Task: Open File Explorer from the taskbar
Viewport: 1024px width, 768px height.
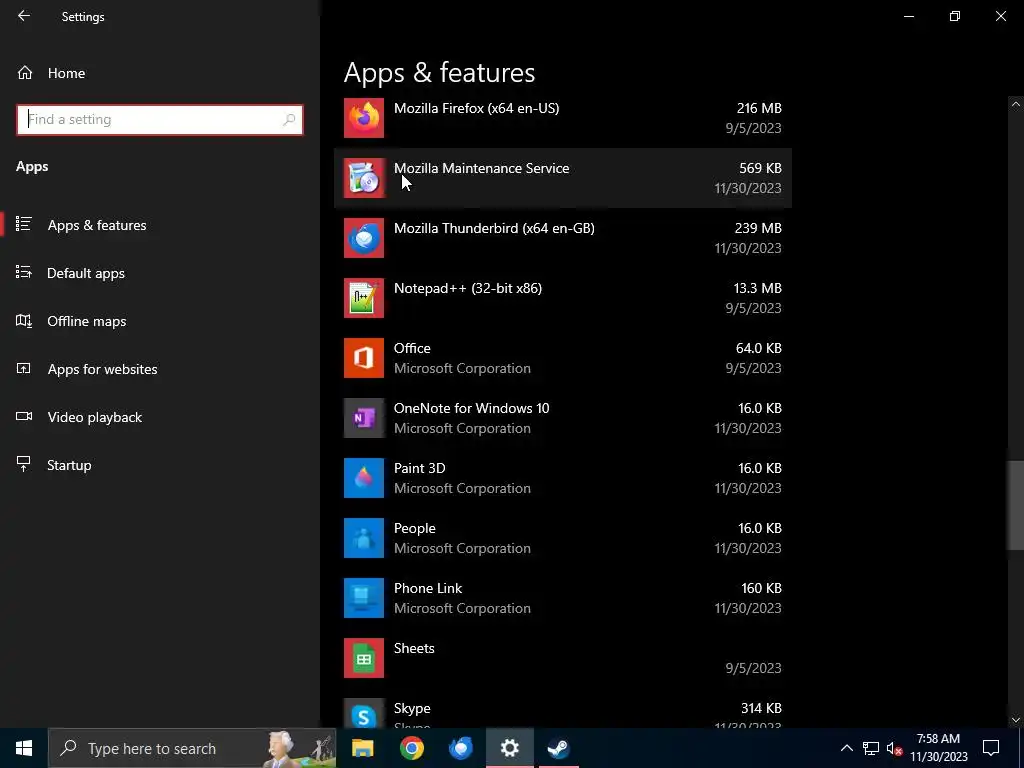Action: (x=362, y=748)
